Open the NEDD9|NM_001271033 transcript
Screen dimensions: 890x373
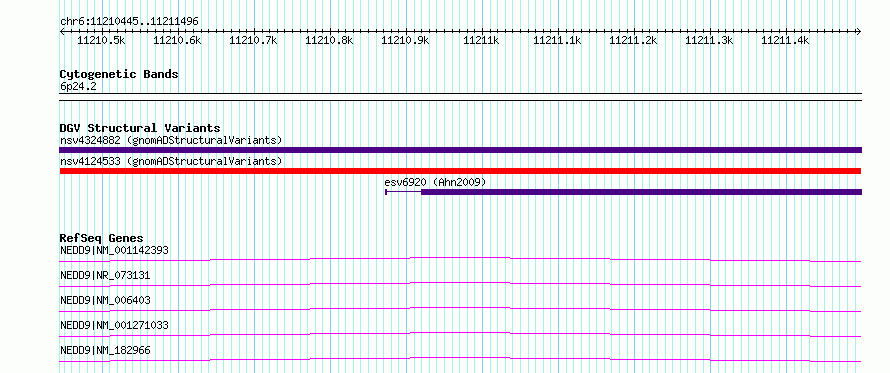pyautogui.click(x=114, y=325)
